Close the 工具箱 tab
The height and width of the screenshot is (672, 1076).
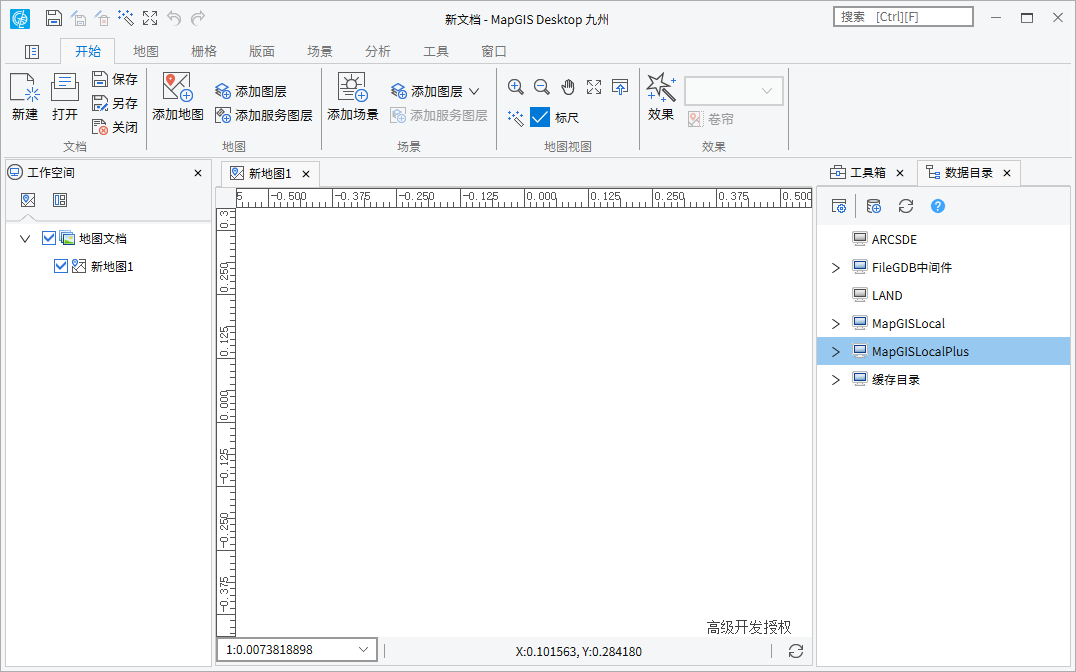[x=900, y=173]
